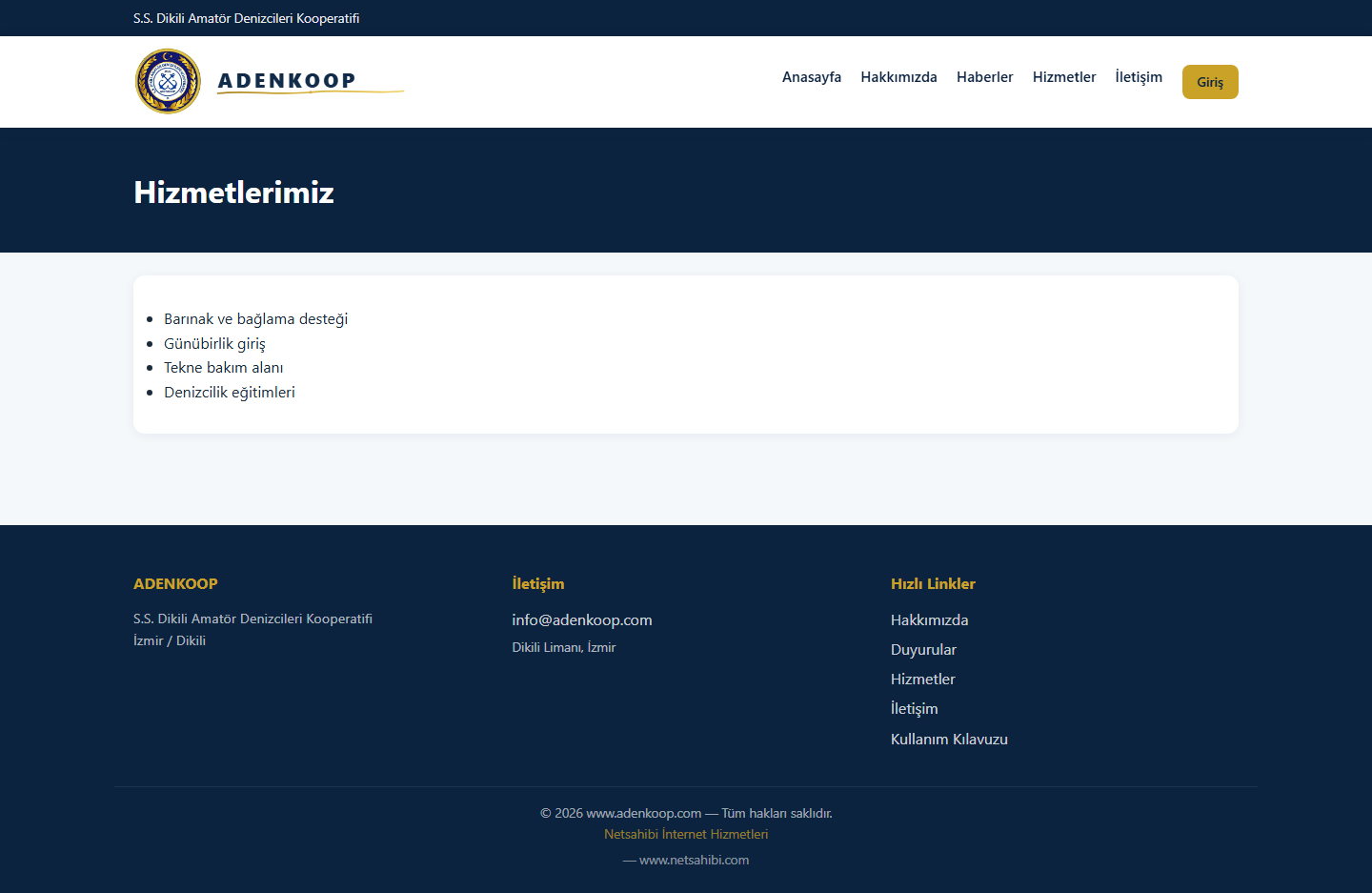The height and width of the screenshot is (893, 1372).
Task: Select the 'Tekne bakım alanı' list item
Action: point(223,368)
